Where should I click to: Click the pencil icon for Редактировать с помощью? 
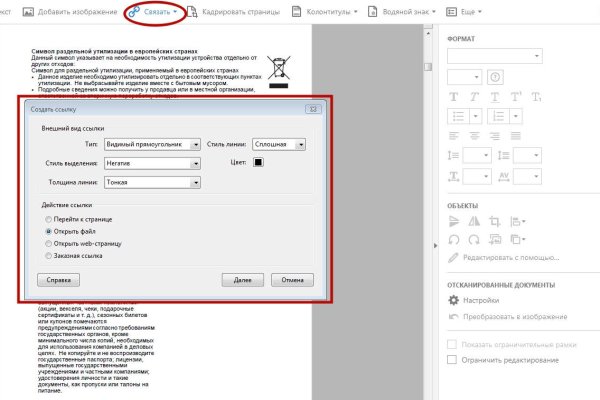coord(454,258)
